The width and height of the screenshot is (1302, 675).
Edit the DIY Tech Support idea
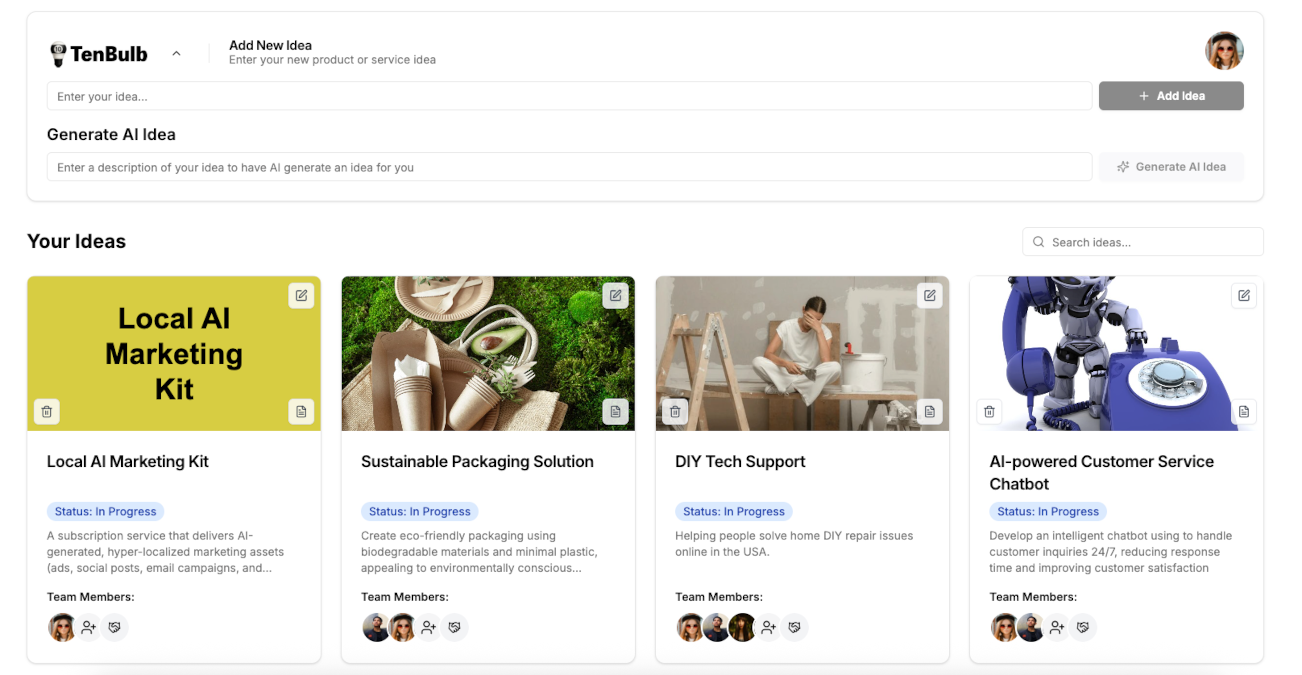pos(930,296)
